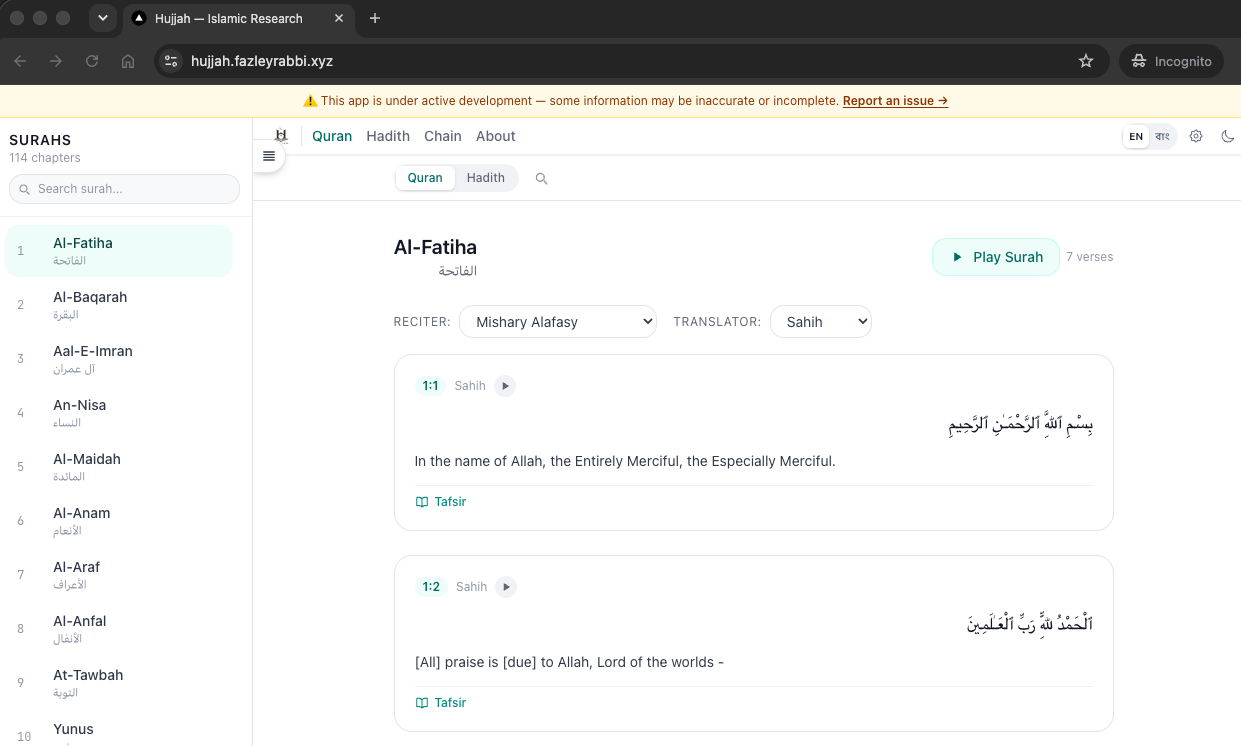
Task: Play audio for verse 1:1
Action: coord(505,386)
